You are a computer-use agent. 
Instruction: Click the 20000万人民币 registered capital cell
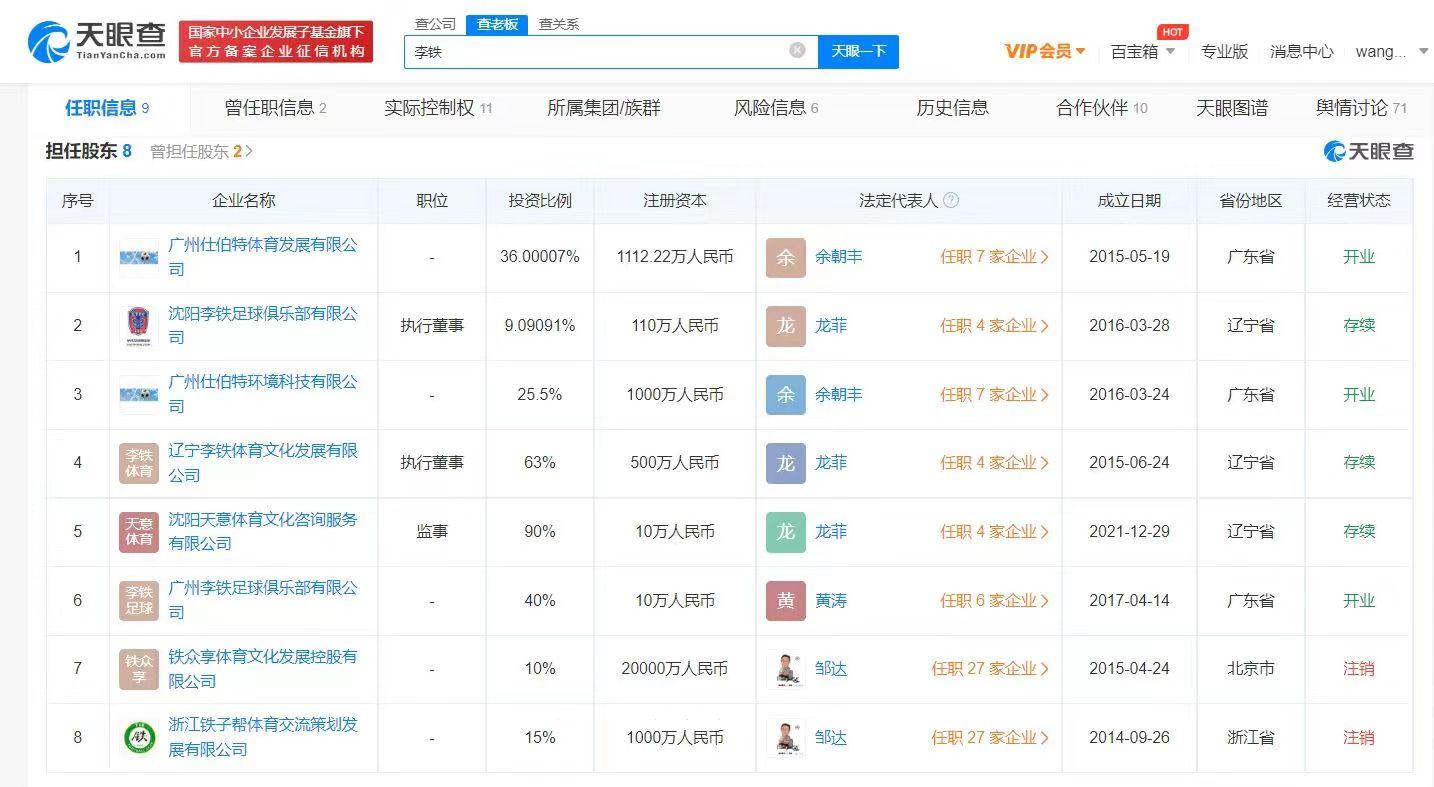click(675, 669)
